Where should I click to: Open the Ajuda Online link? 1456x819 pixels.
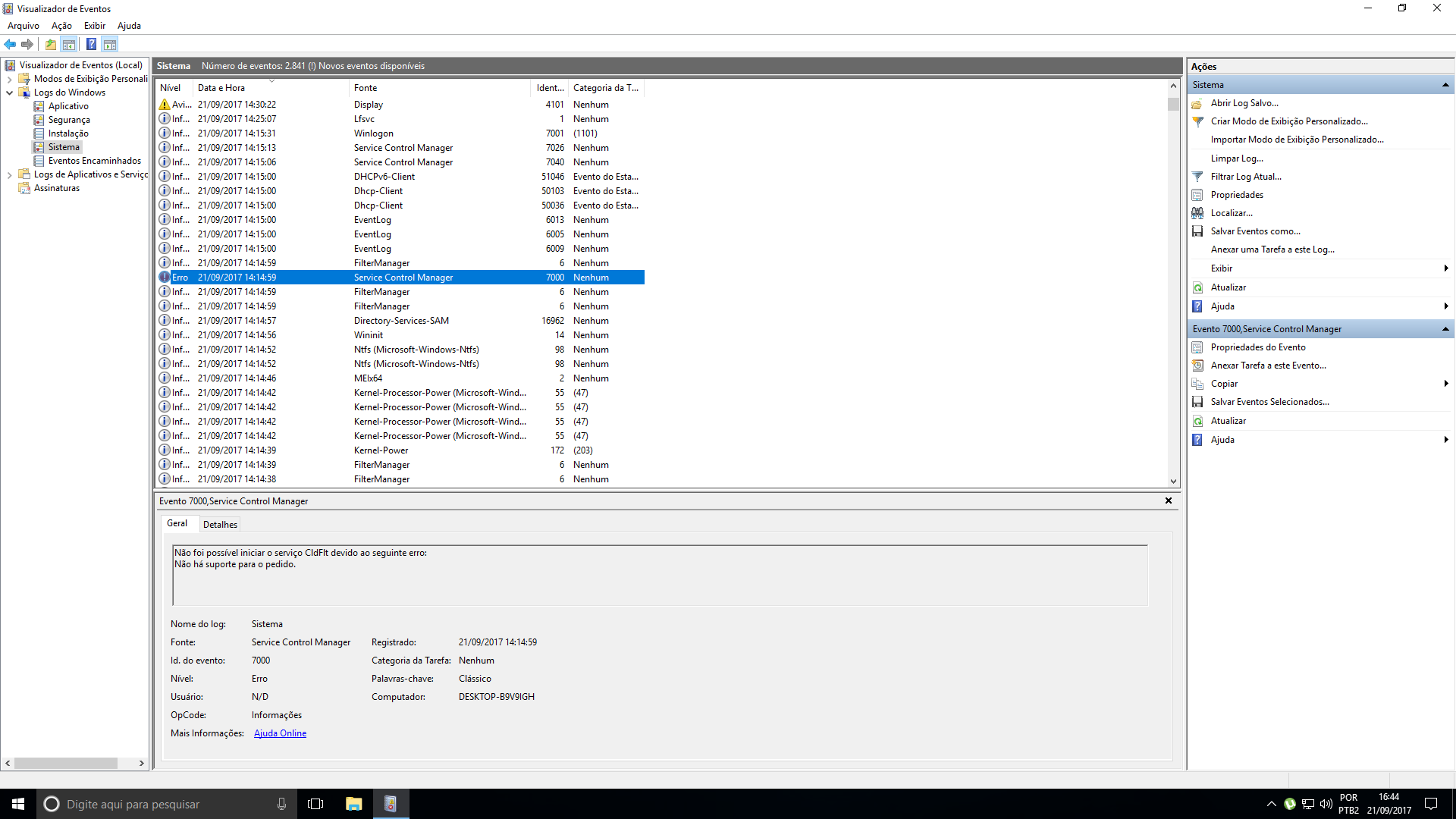(280, 733)
